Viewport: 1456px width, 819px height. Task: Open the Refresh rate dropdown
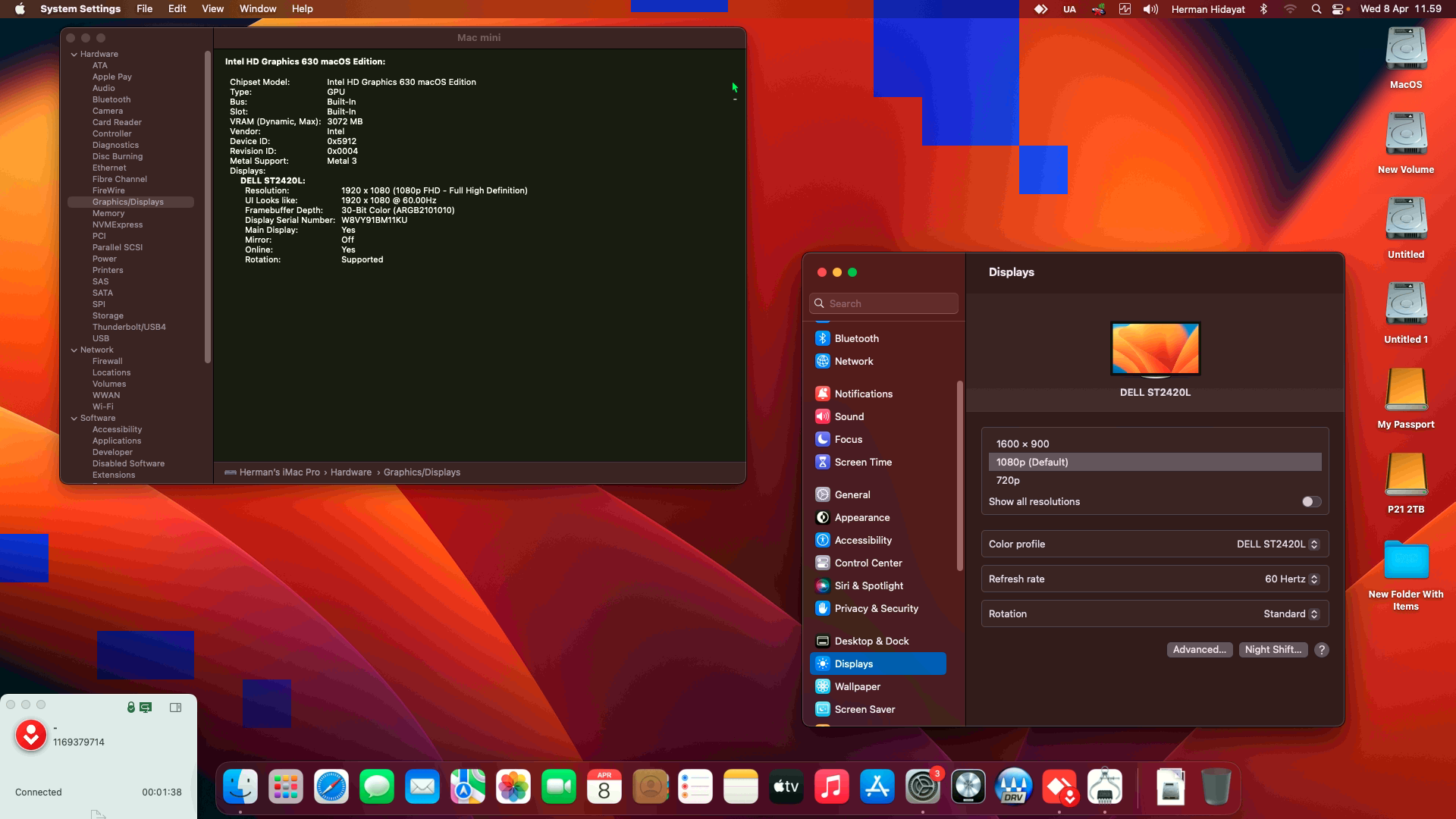point(1291,579)
